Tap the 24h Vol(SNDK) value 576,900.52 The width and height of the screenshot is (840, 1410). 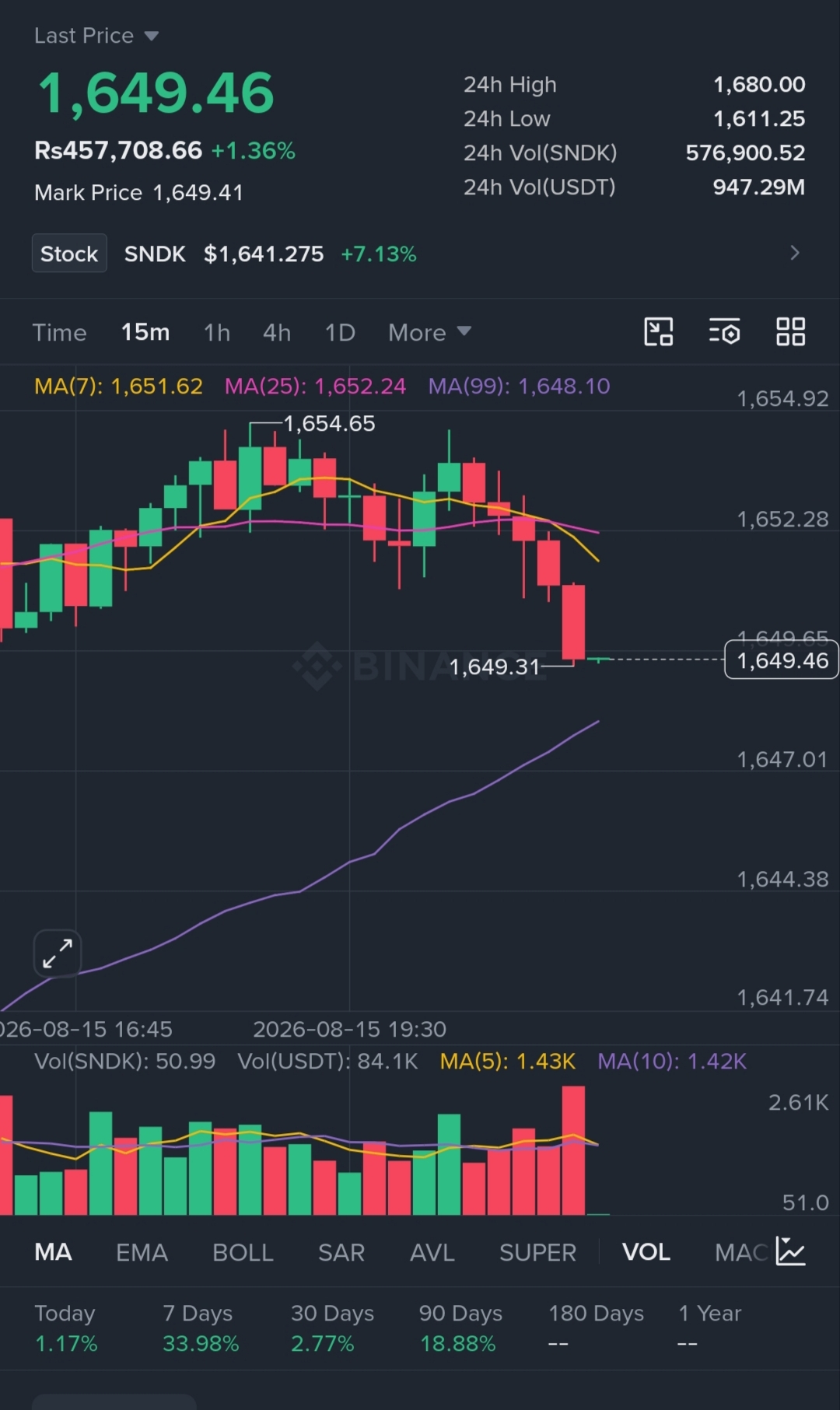[745, 153]
